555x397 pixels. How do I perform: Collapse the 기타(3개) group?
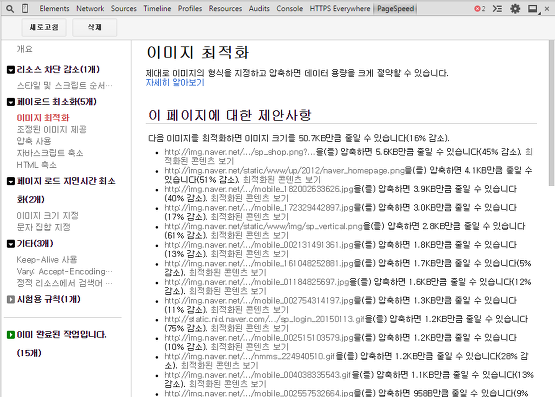pos(11,243)
